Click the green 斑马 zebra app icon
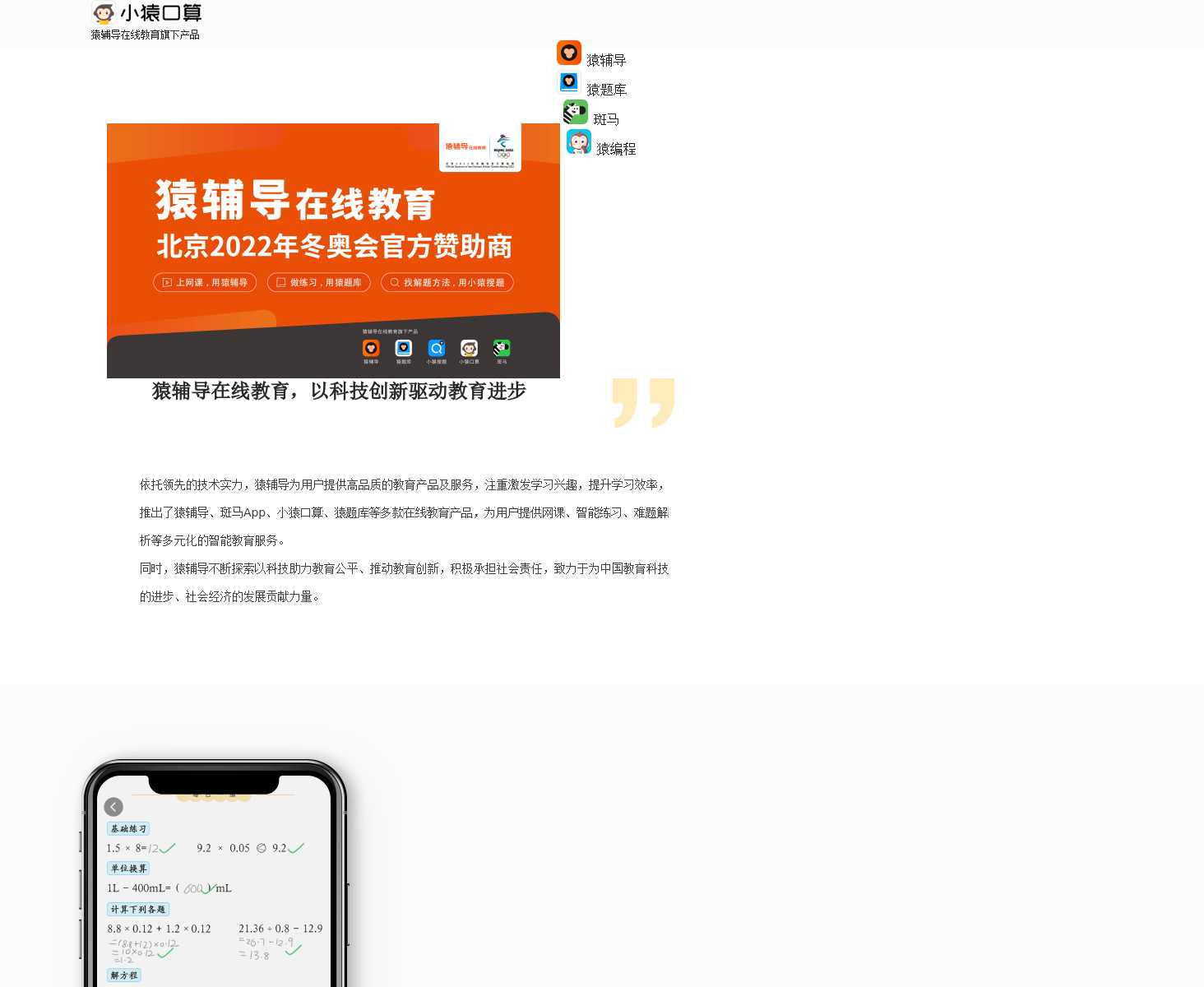 (576, 112)
